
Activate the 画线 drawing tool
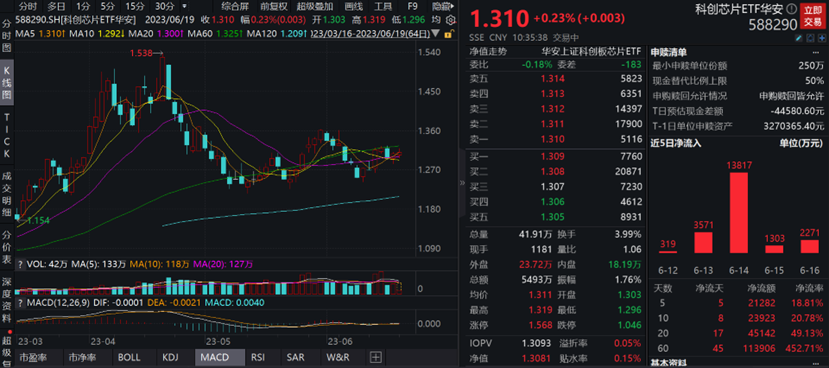(x=354, y=6)
